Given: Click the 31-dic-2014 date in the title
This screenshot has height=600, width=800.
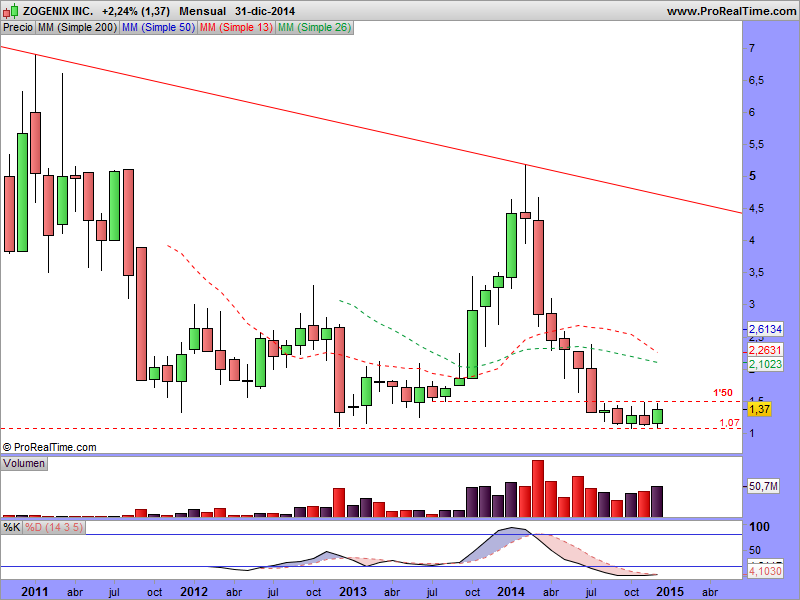Looking at the screenshot, I should (265, 11).
